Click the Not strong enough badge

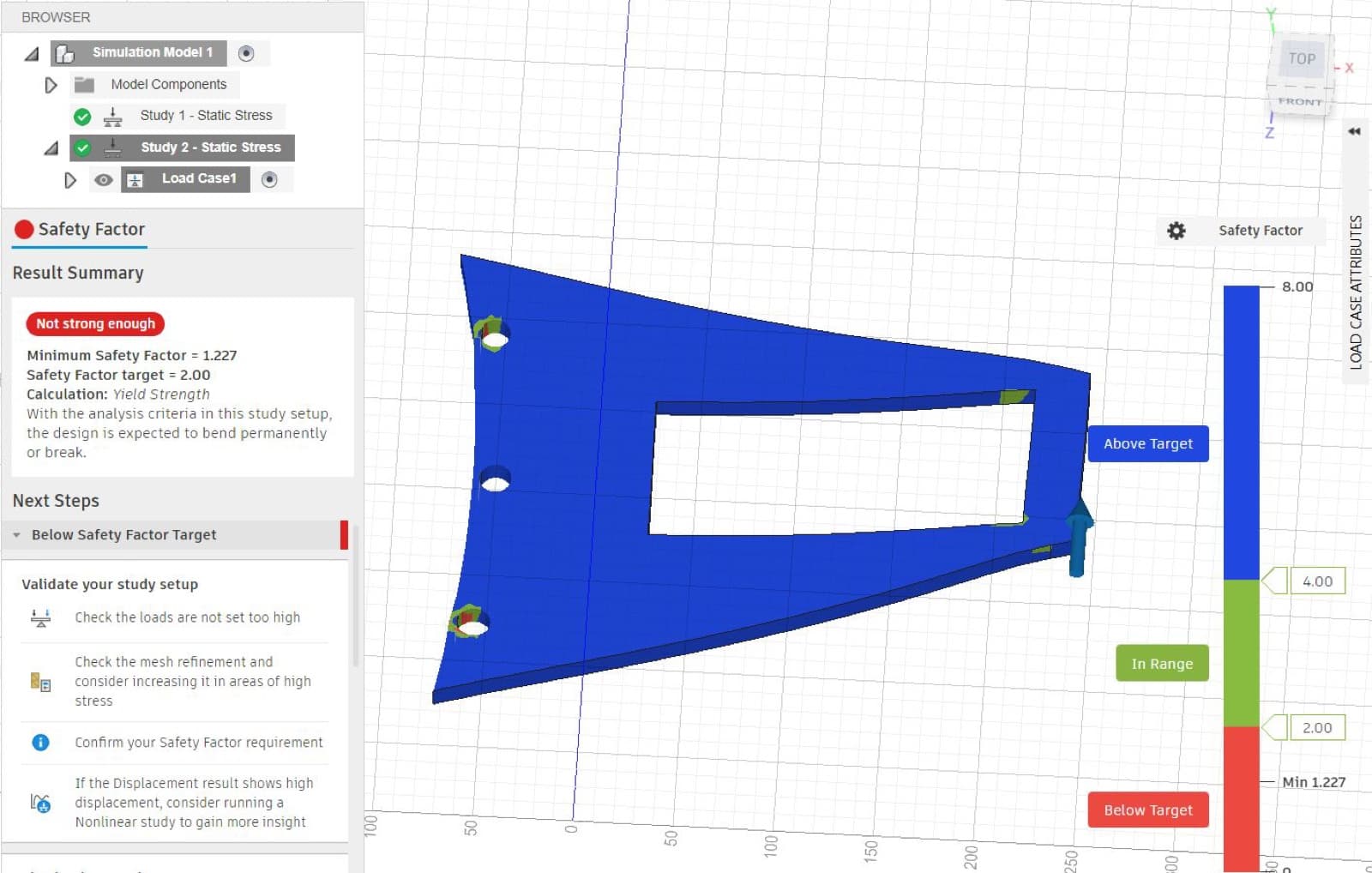(x=95, y=323)
